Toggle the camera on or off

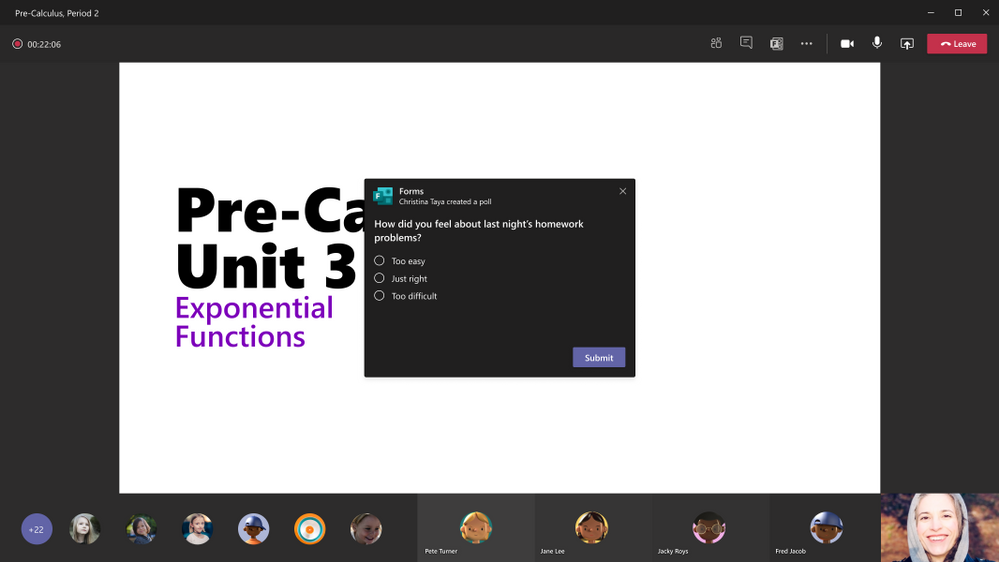coord(847,43)
